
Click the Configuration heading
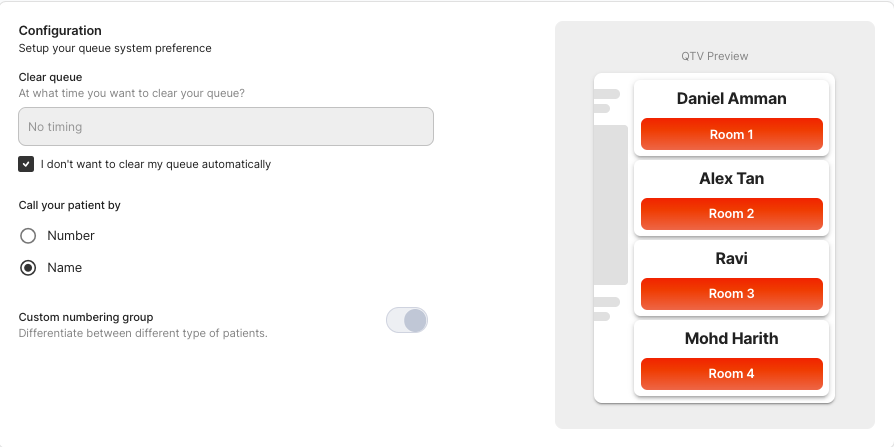click(60, 31)
